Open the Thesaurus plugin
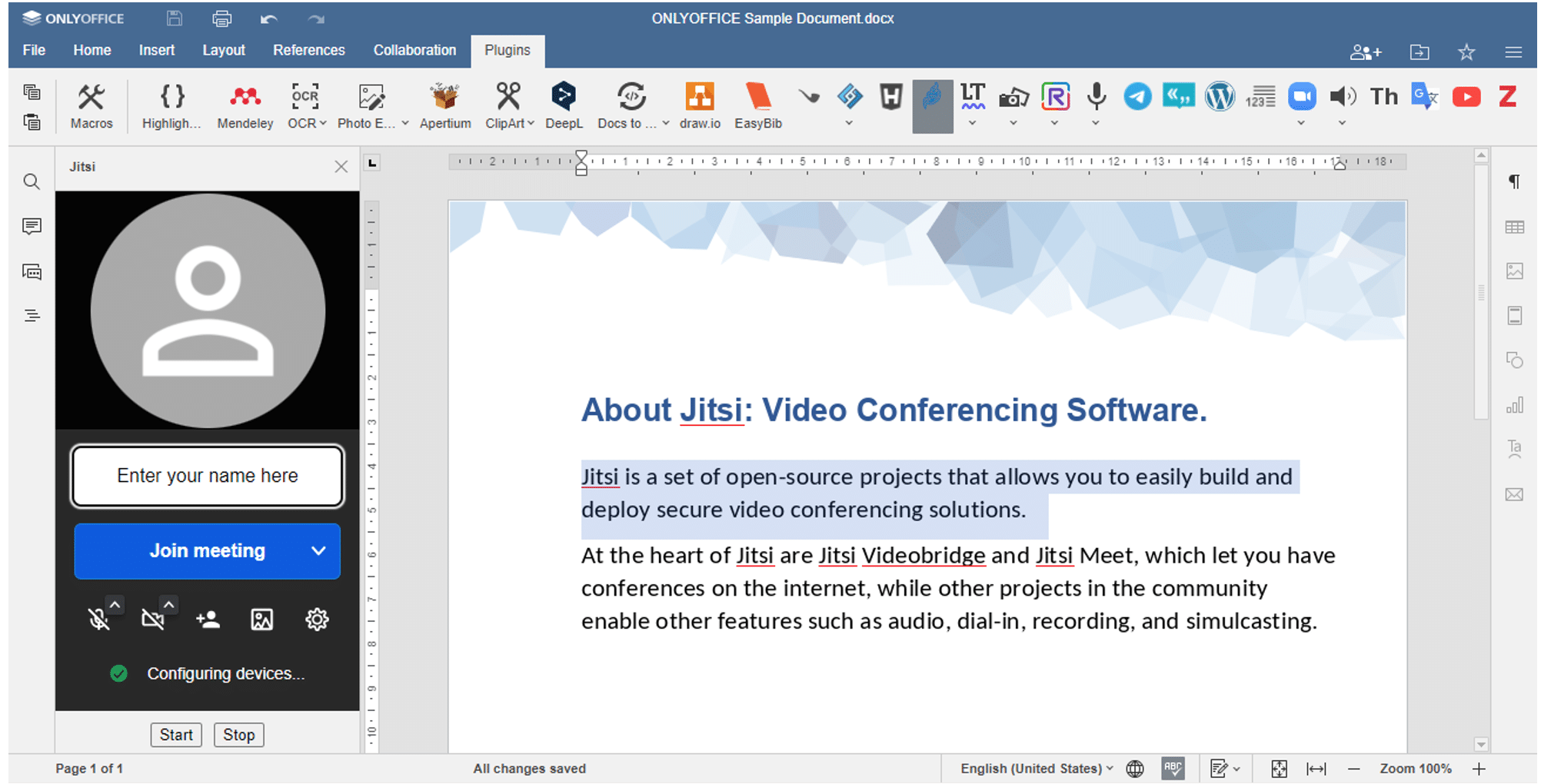This screenshot has width=1541, height=784. [x=1383, y=97]
